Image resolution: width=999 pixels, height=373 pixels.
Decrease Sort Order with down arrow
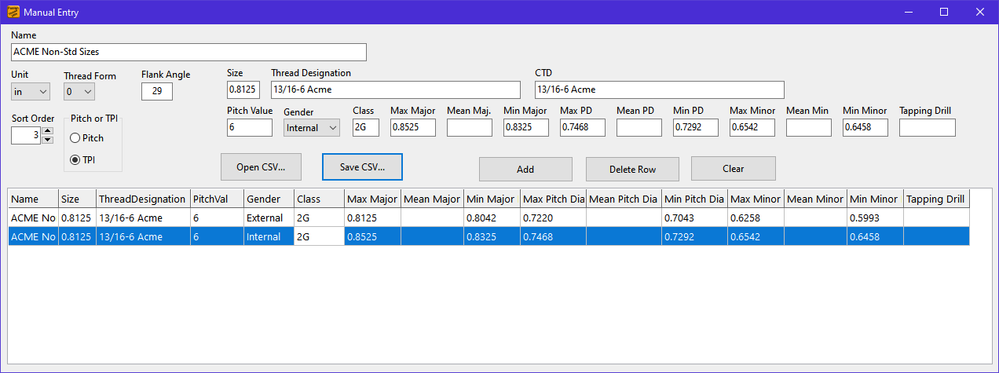click(x=47, y=139)
